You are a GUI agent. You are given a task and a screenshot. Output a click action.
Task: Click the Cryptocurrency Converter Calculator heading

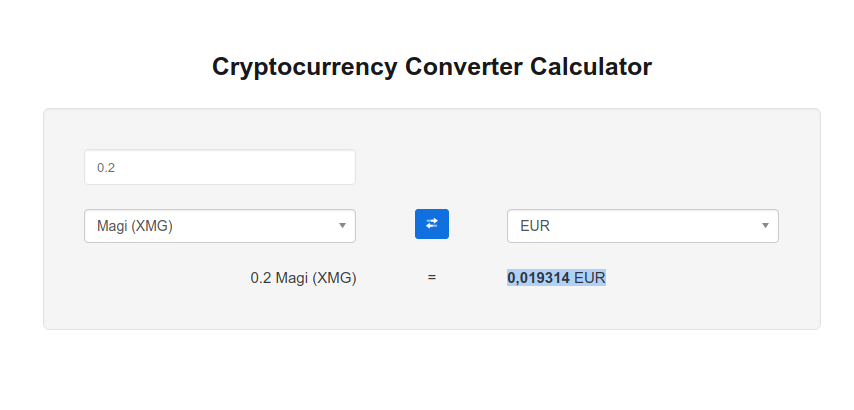tap(432, 67)
